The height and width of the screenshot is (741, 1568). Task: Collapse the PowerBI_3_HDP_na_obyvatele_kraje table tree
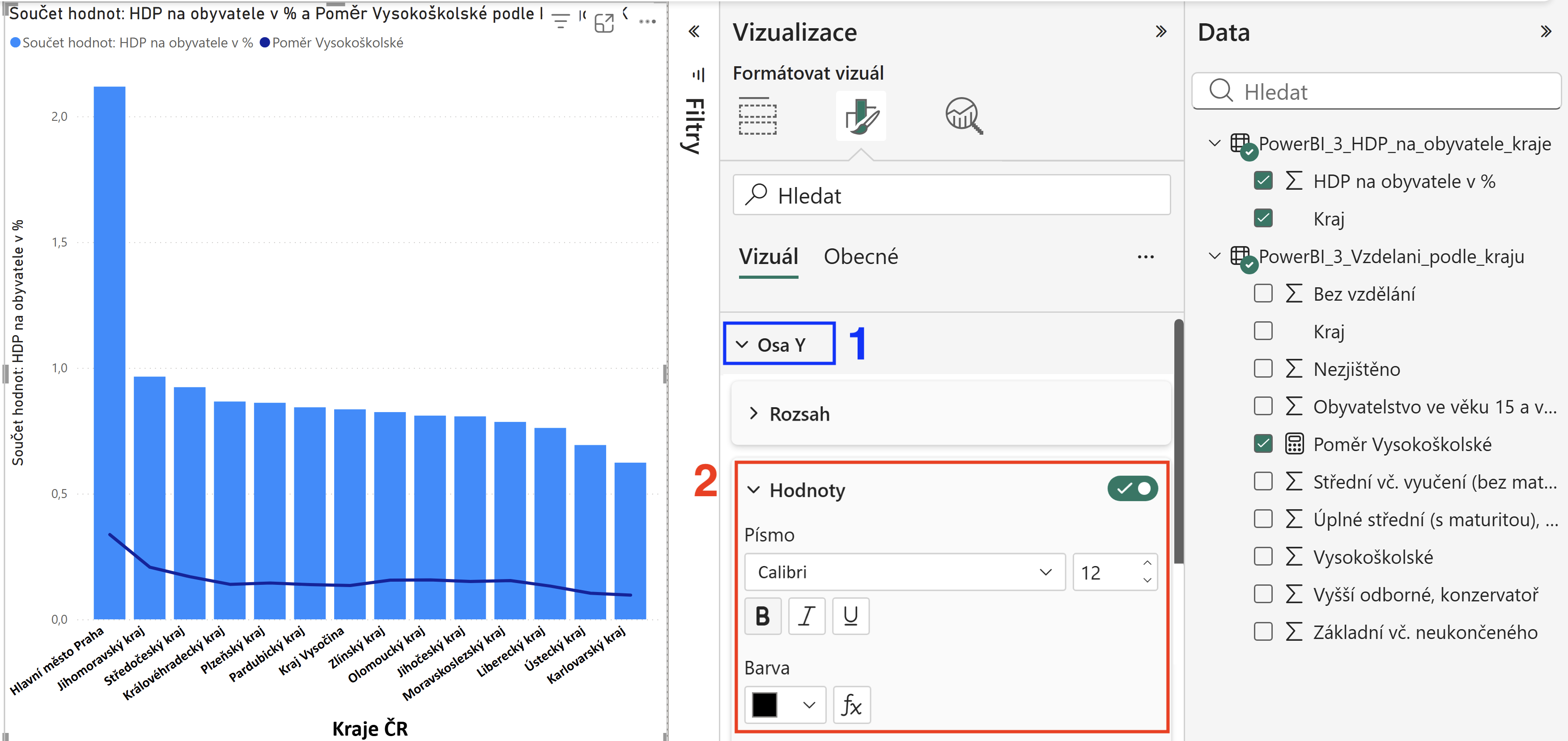(1214, 144)
